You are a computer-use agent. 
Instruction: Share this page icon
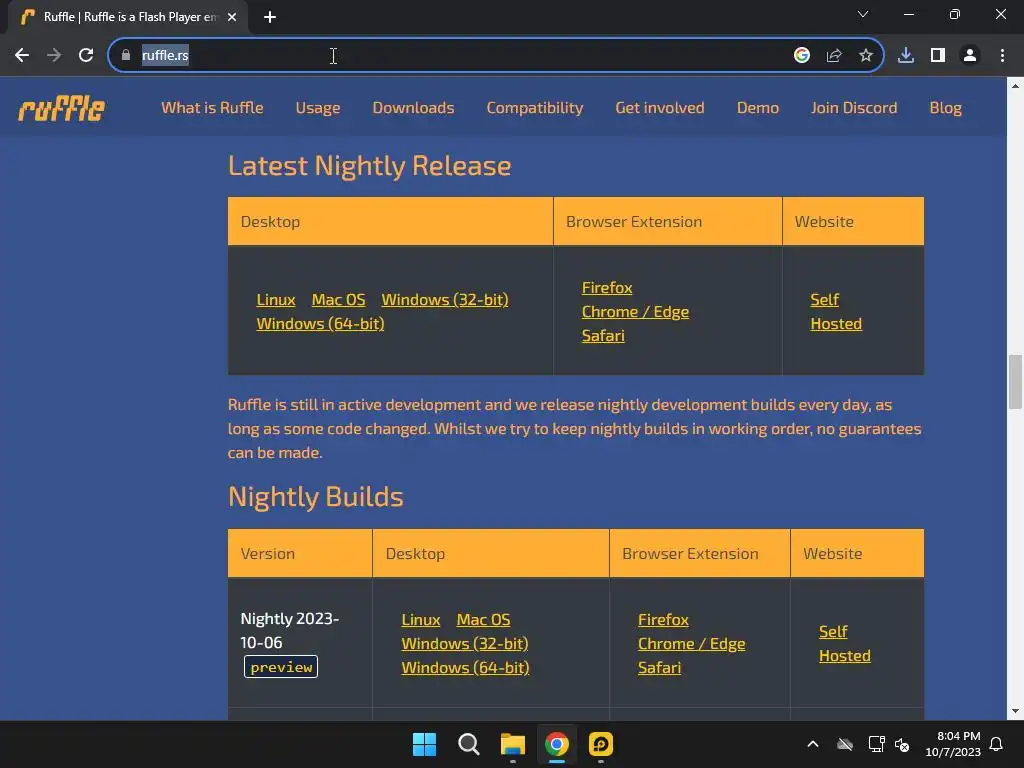834,56
